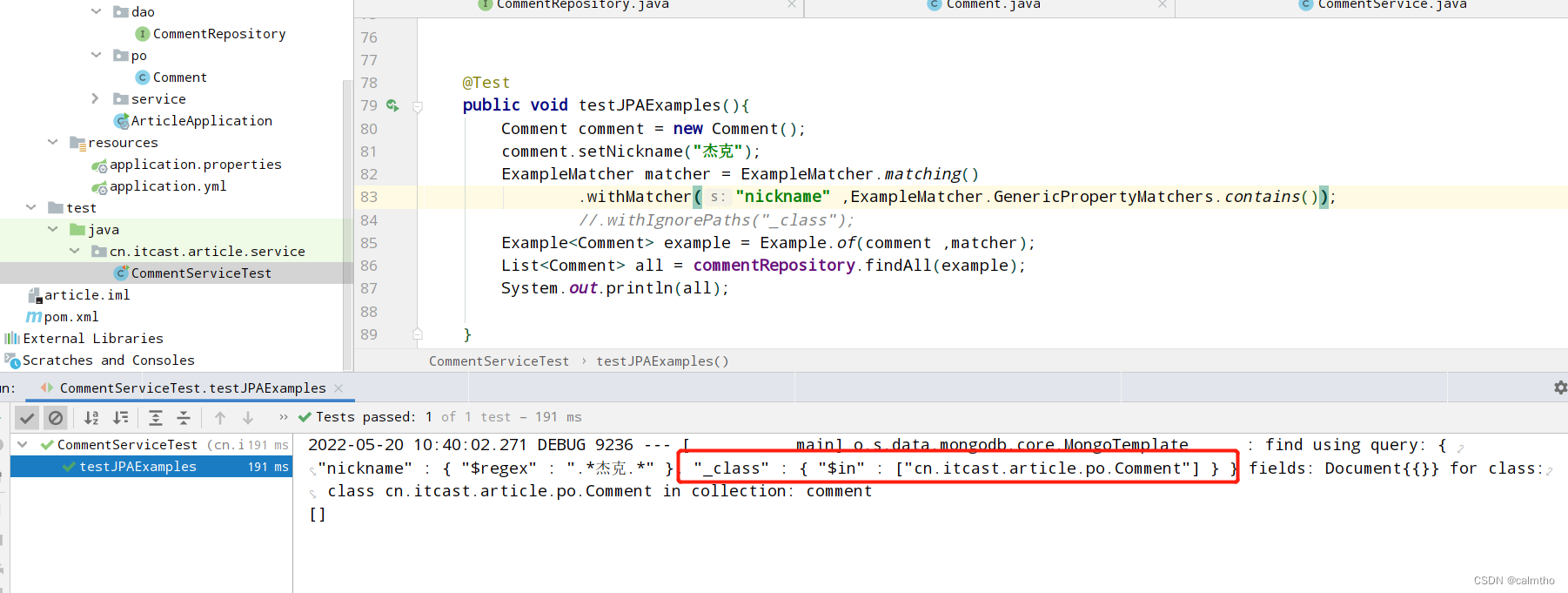The height and width of the screenshot is (593, 1568).
Task: Fold end marker at line 89
Action: point(418,334)
